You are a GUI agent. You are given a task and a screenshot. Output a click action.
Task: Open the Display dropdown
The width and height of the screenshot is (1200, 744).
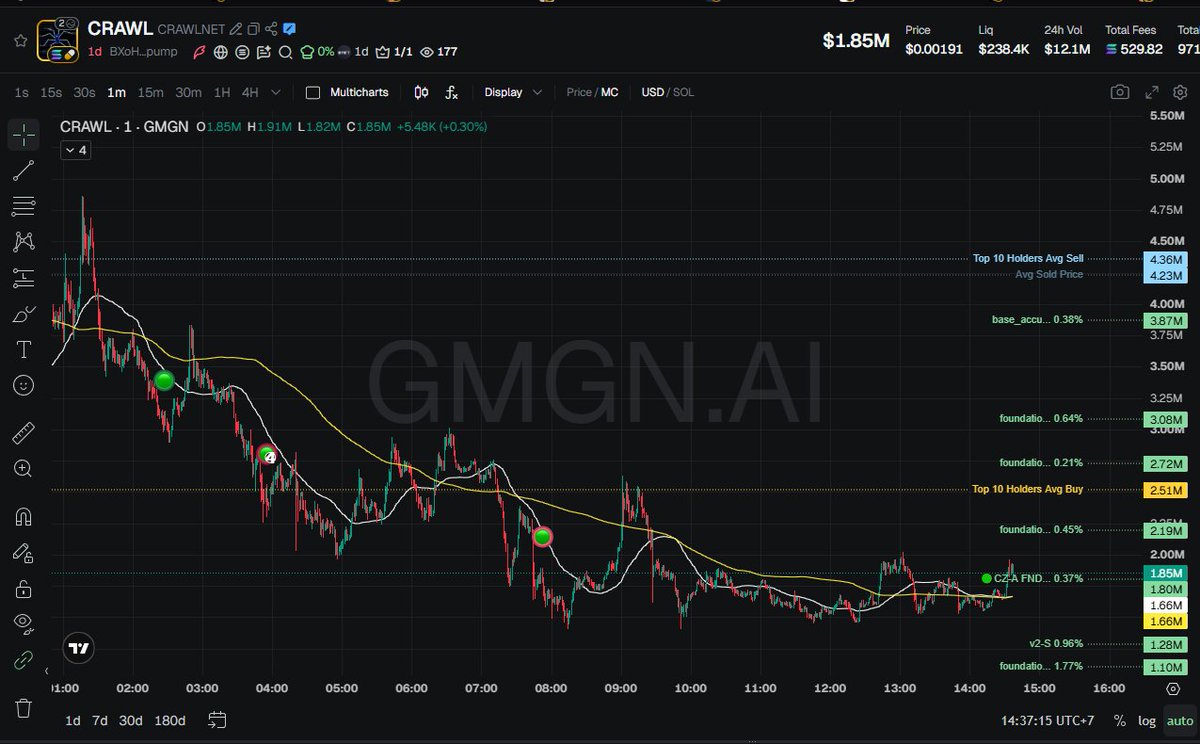(513, 92)
